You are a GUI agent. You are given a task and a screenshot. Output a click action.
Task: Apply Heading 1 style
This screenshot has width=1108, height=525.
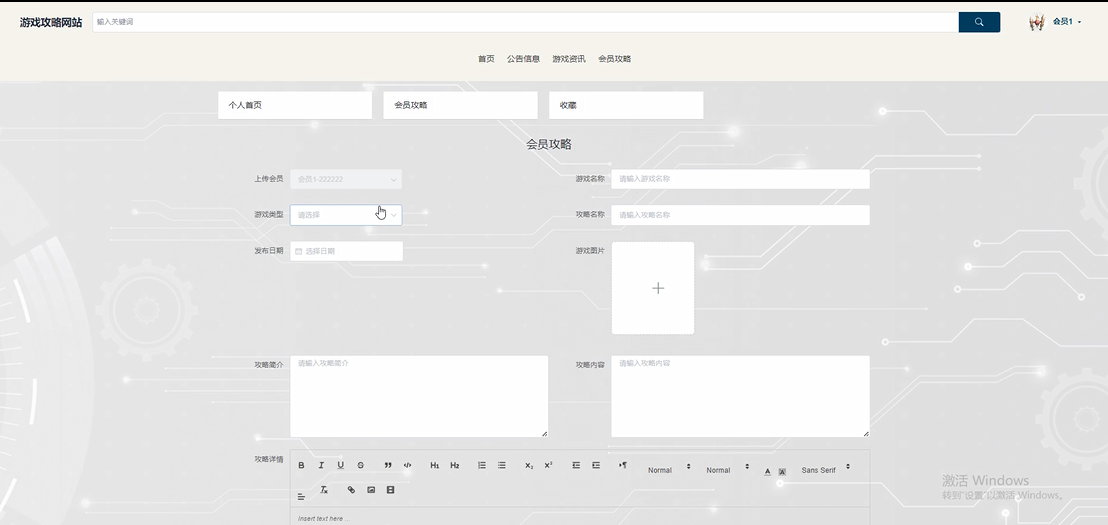tap(435, 465)
